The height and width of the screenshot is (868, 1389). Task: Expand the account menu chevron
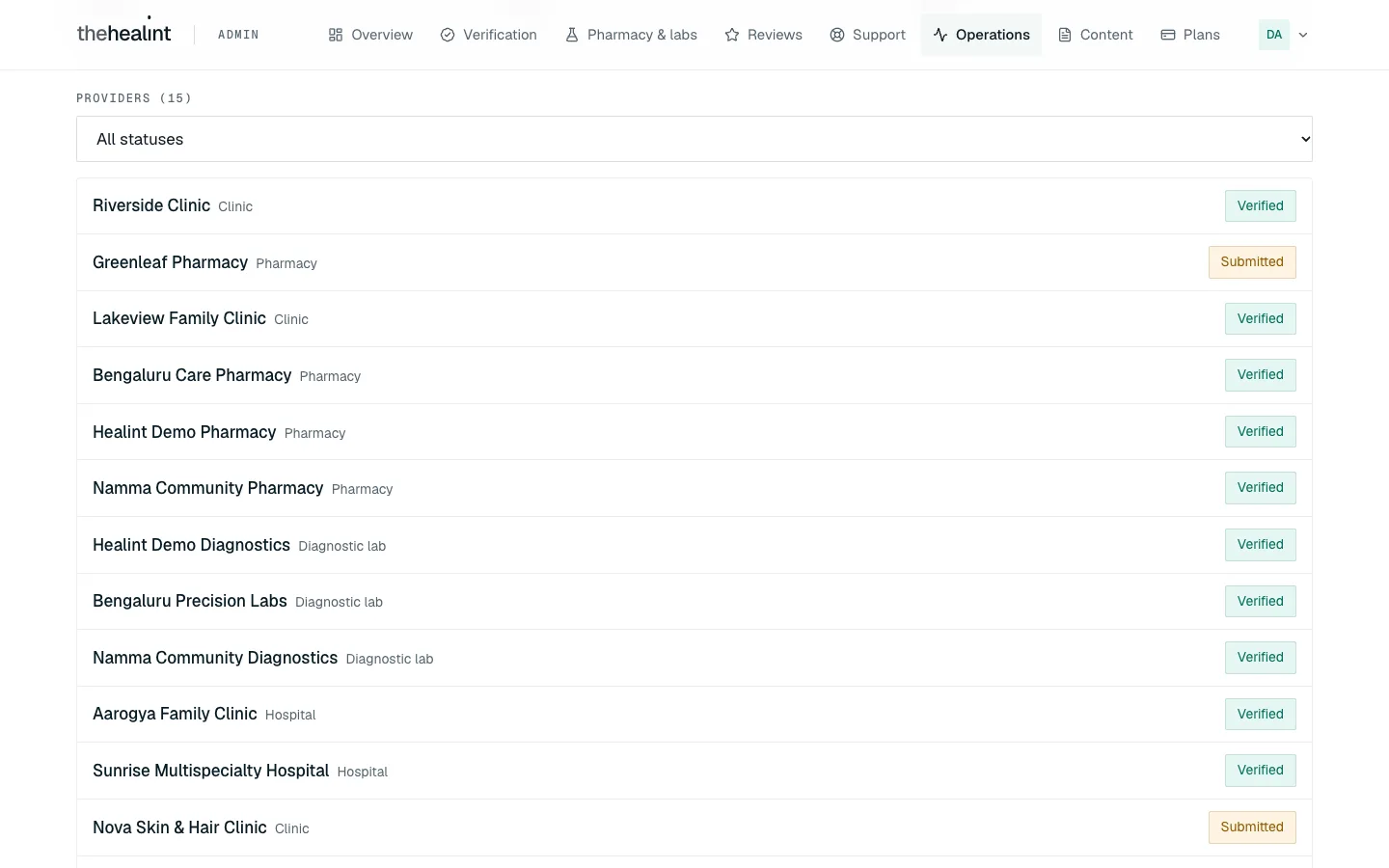(1303, 35)
